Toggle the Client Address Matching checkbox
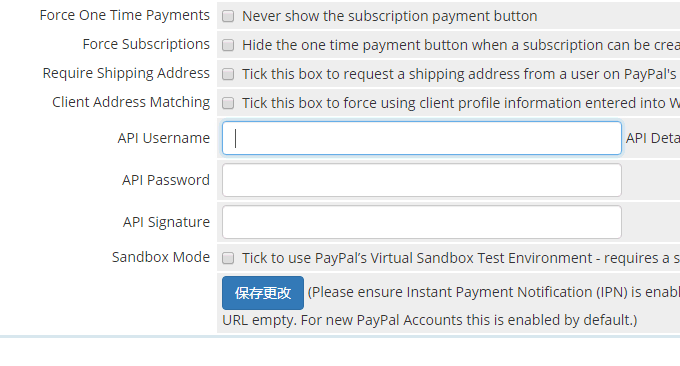This screenshot has height=366, width=680. coord(228,103)
